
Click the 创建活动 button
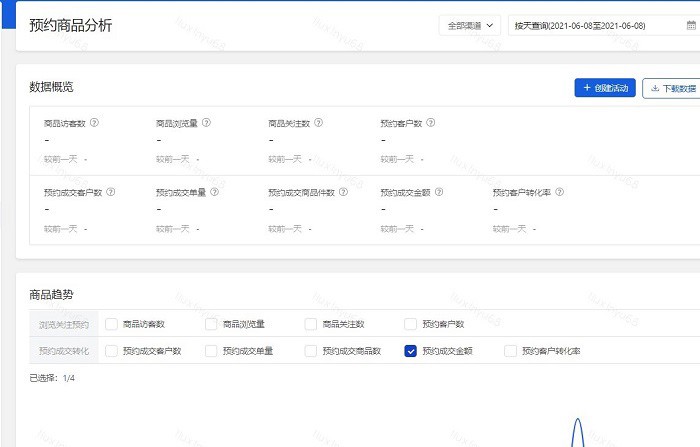tap(605, 88)
